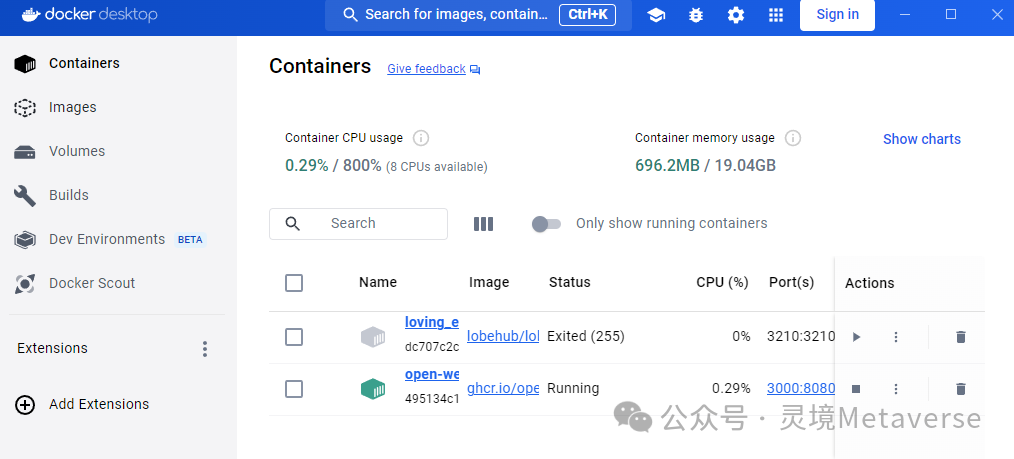Viewport: 1014px width, 459px height.
Task: Click the Port(s) column header
Action: click(x=791, y=283)
